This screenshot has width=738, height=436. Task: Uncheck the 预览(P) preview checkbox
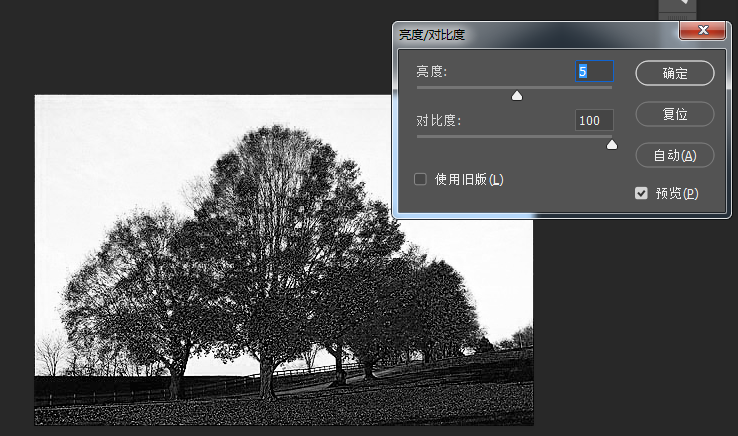(642, 193)
